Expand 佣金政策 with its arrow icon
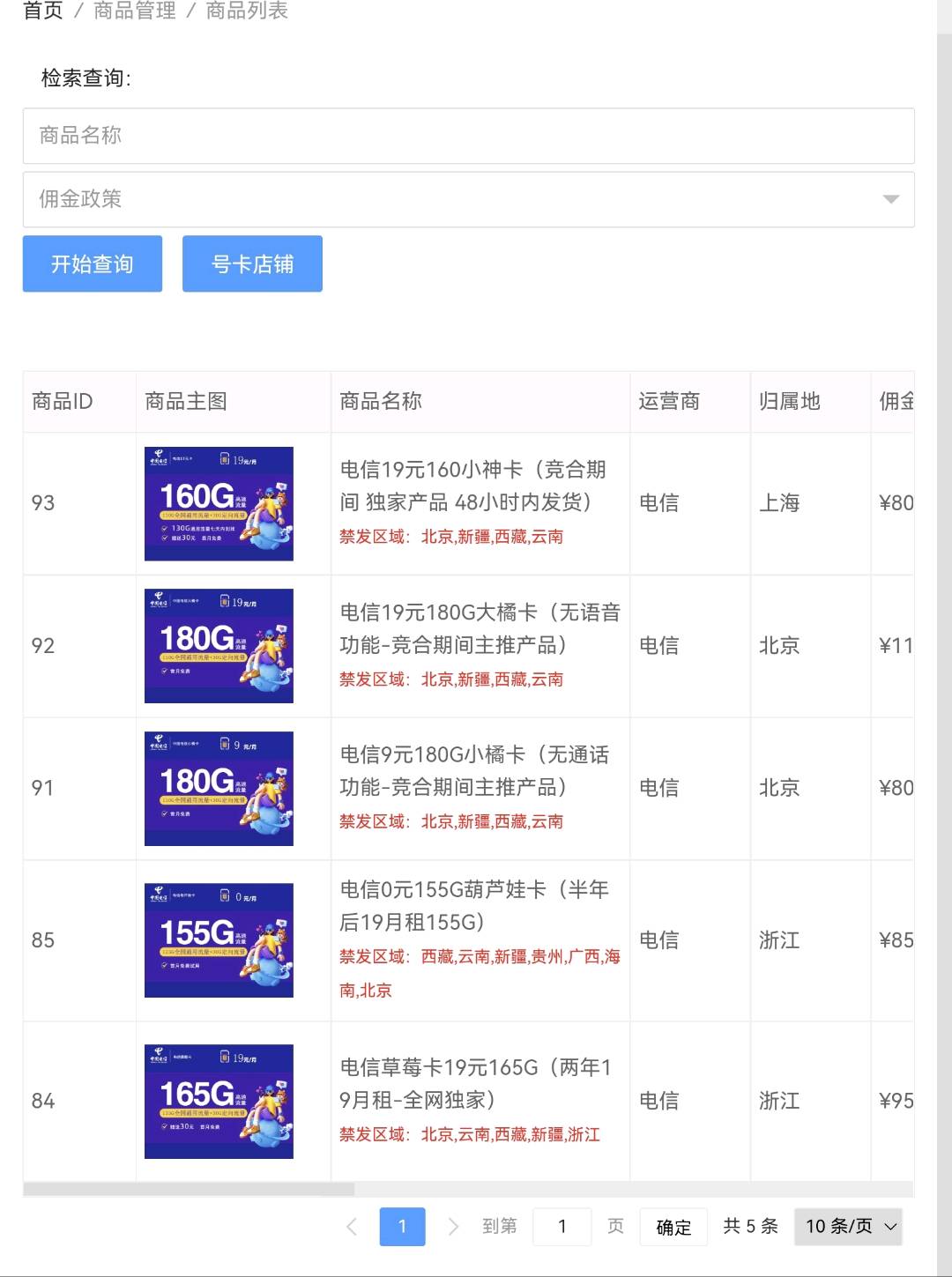Screen dimensions: 952x1277 click(890, 199)
